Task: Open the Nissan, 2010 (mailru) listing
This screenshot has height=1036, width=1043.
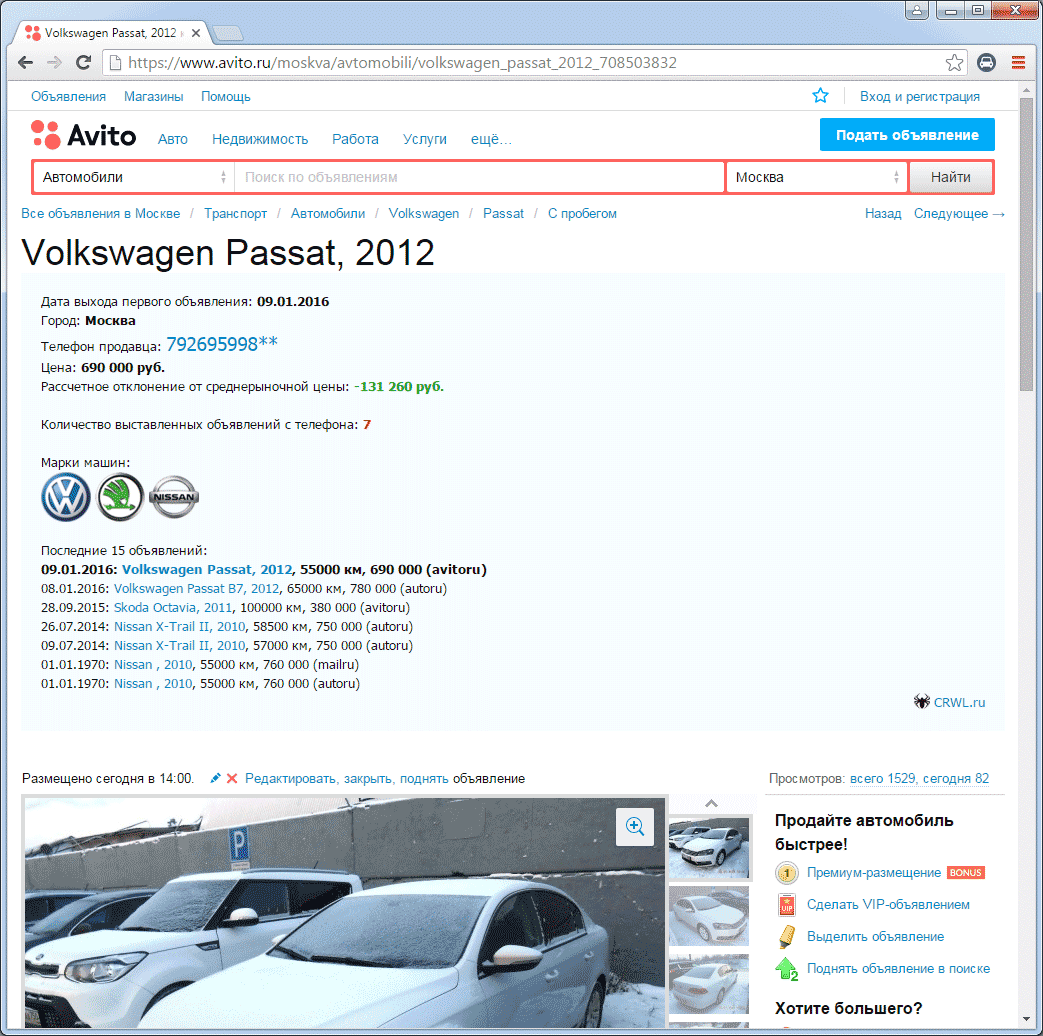Action: pyautogui.click(x=153, y=665)
